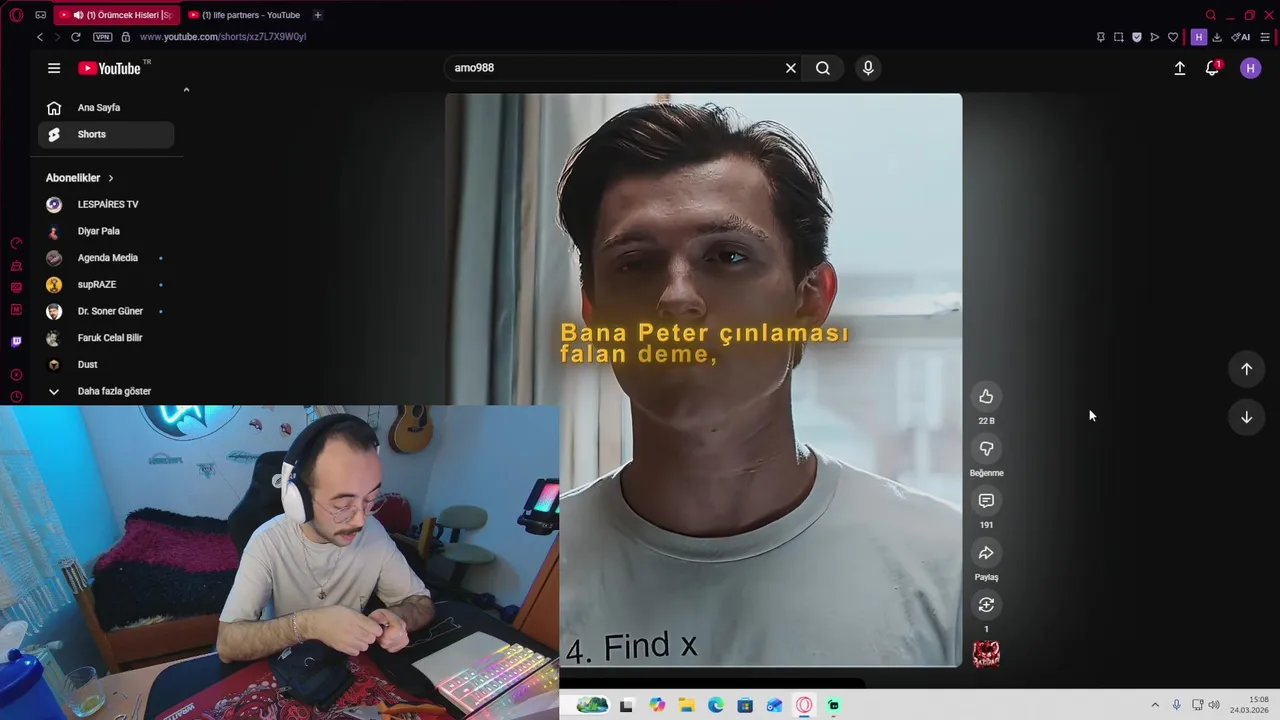Open Opera sidebar Twitch icon
This screenshot has height=720, width=1280.
coord(16,342)
